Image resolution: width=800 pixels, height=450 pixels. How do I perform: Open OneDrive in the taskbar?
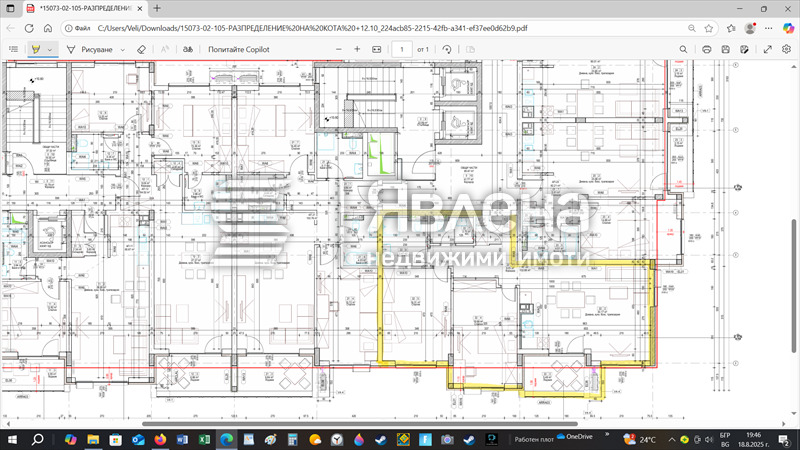[574, 437]
